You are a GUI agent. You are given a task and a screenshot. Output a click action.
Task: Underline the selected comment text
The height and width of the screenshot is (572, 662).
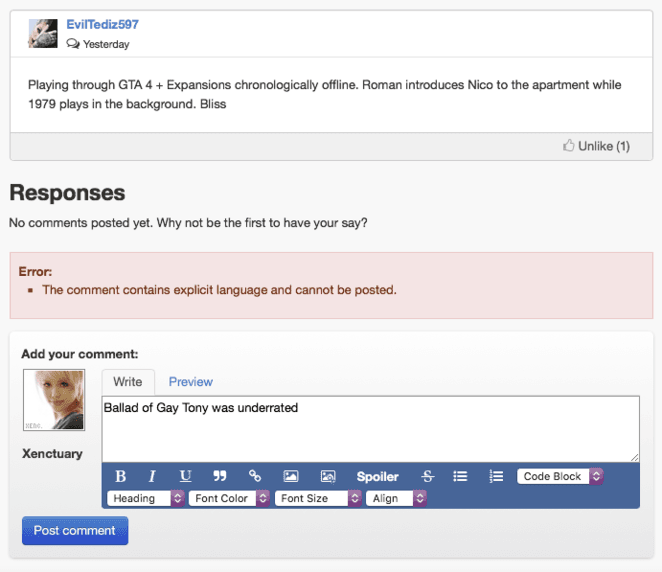click(x=185, y=477)
